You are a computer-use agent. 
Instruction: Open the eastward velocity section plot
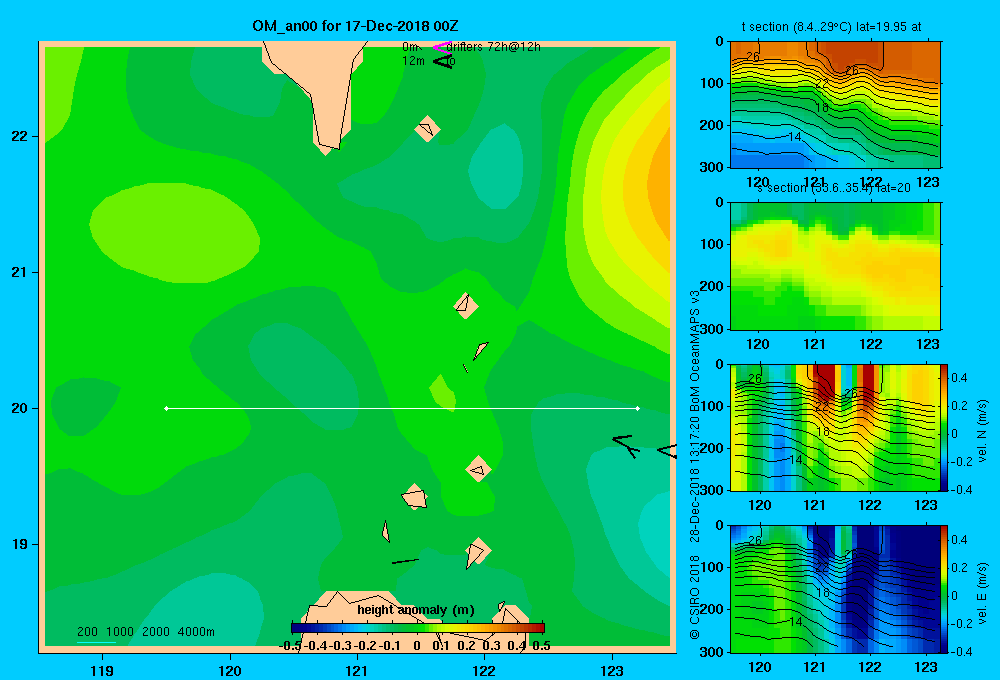pos(835,589)
